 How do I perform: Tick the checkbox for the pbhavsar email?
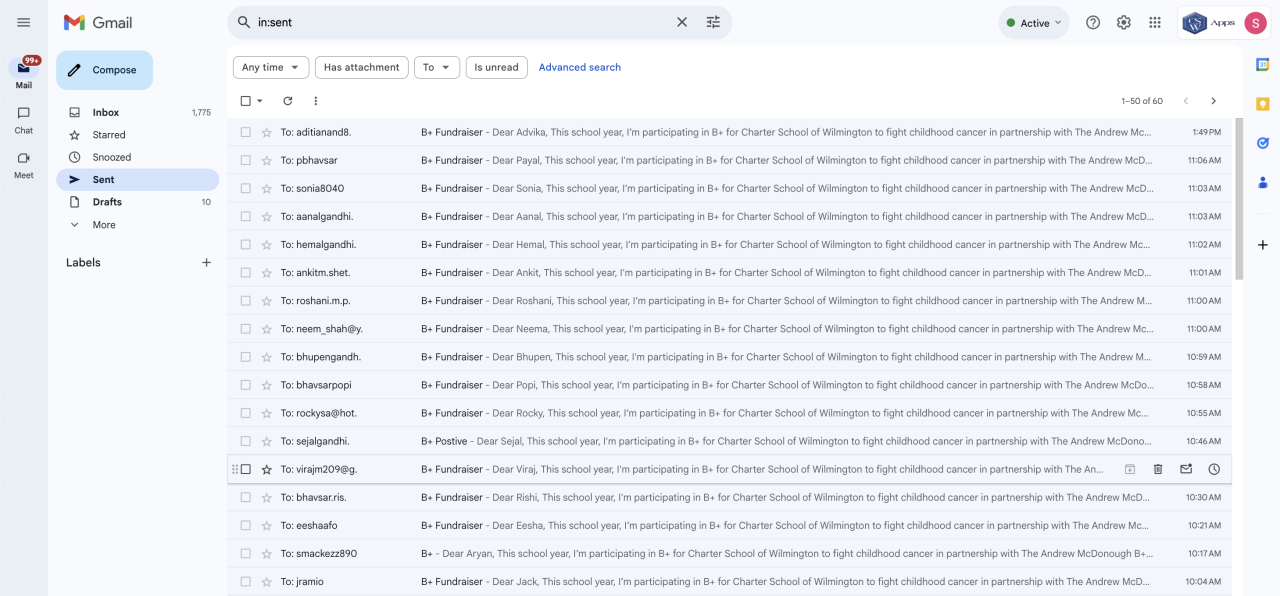(x=246, y=160)
